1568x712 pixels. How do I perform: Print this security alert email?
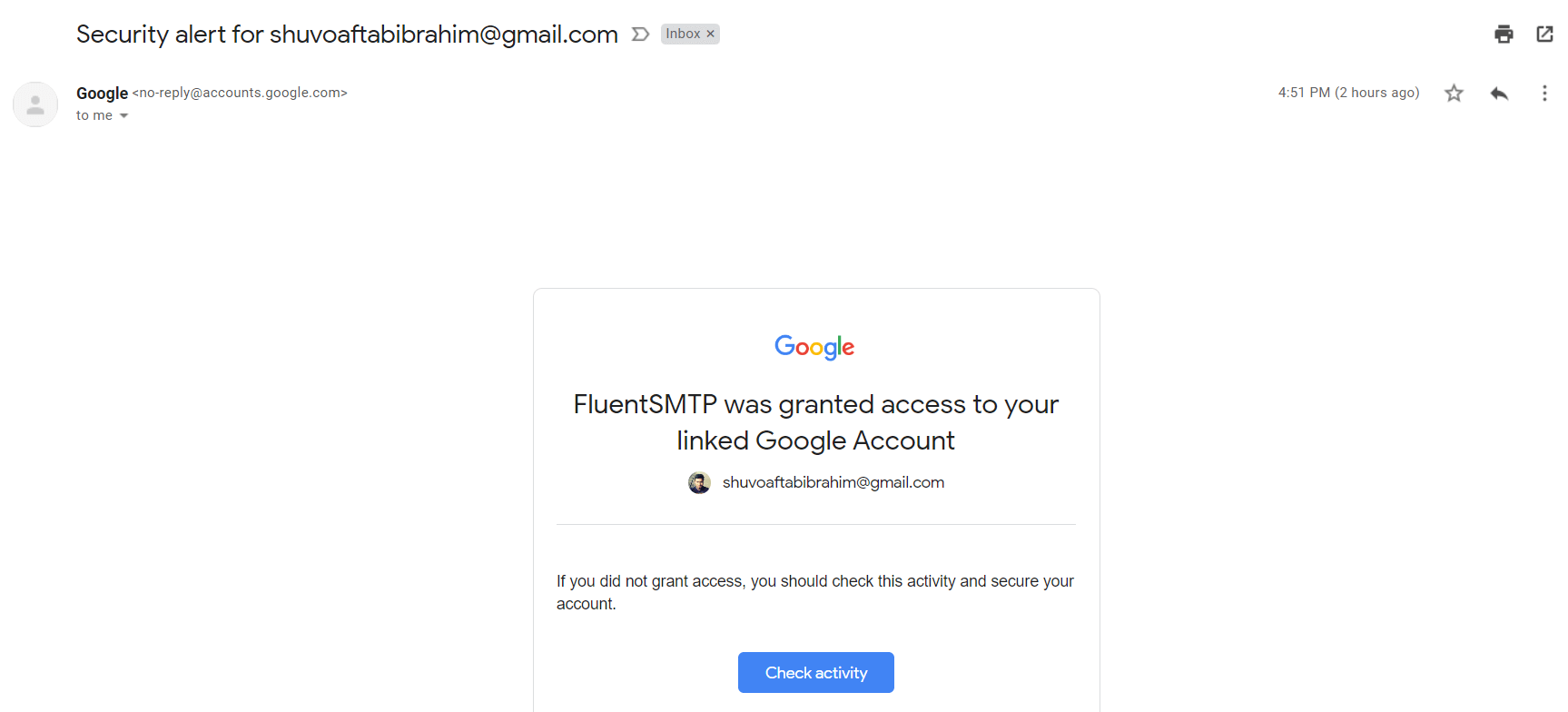1504,35
